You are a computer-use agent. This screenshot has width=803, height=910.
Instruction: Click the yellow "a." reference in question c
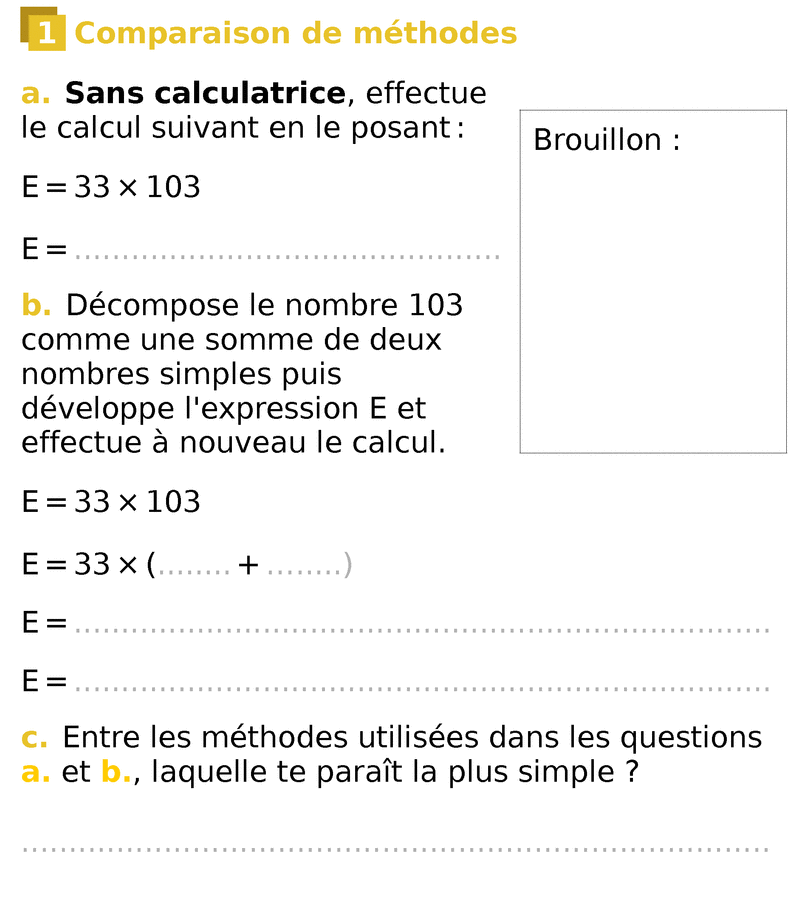(x=35, y=773)
